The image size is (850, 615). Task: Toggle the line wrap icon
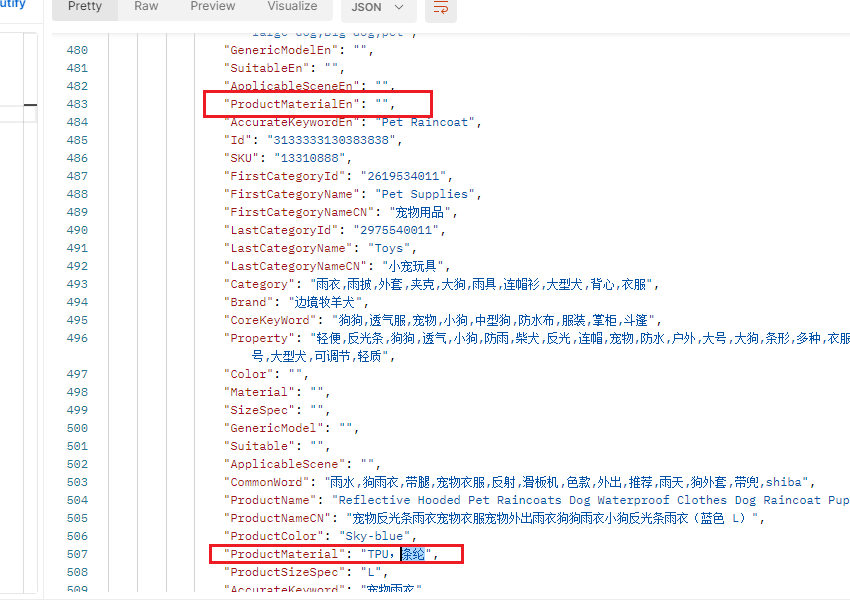pyautogui.click(x=441, y=8)
